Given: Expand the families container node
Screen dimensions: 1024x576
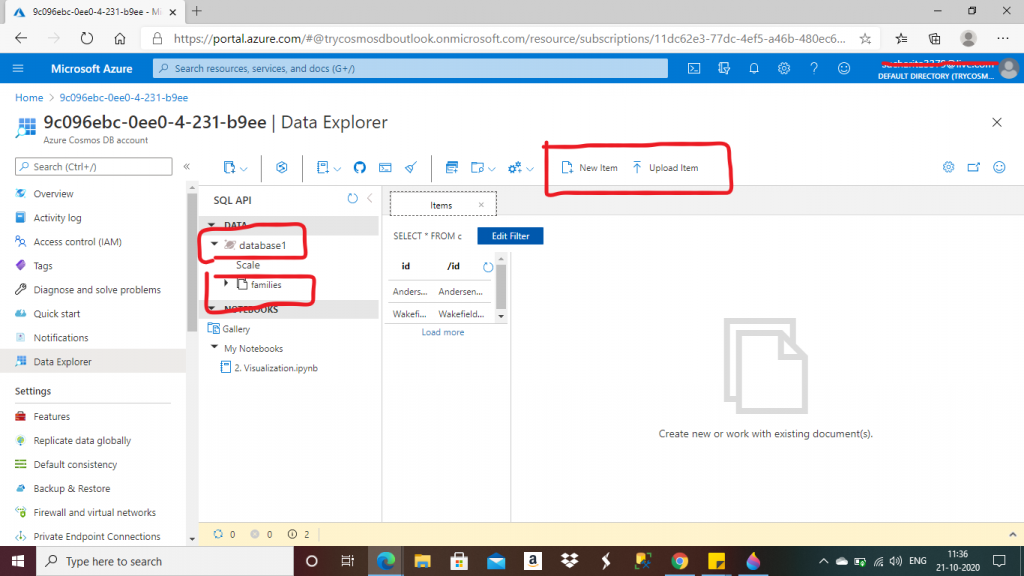Looking at the screenshot, I should (227, 284).
